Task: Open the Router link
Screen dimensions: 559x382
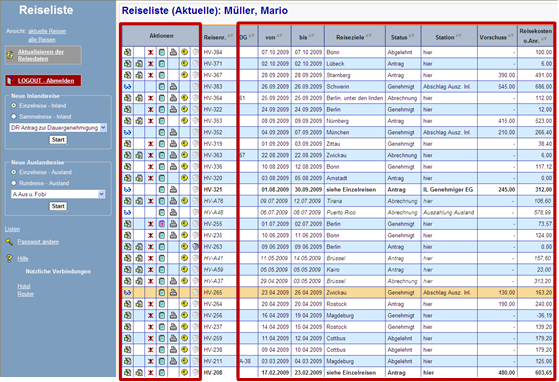Action: [26, 294]
